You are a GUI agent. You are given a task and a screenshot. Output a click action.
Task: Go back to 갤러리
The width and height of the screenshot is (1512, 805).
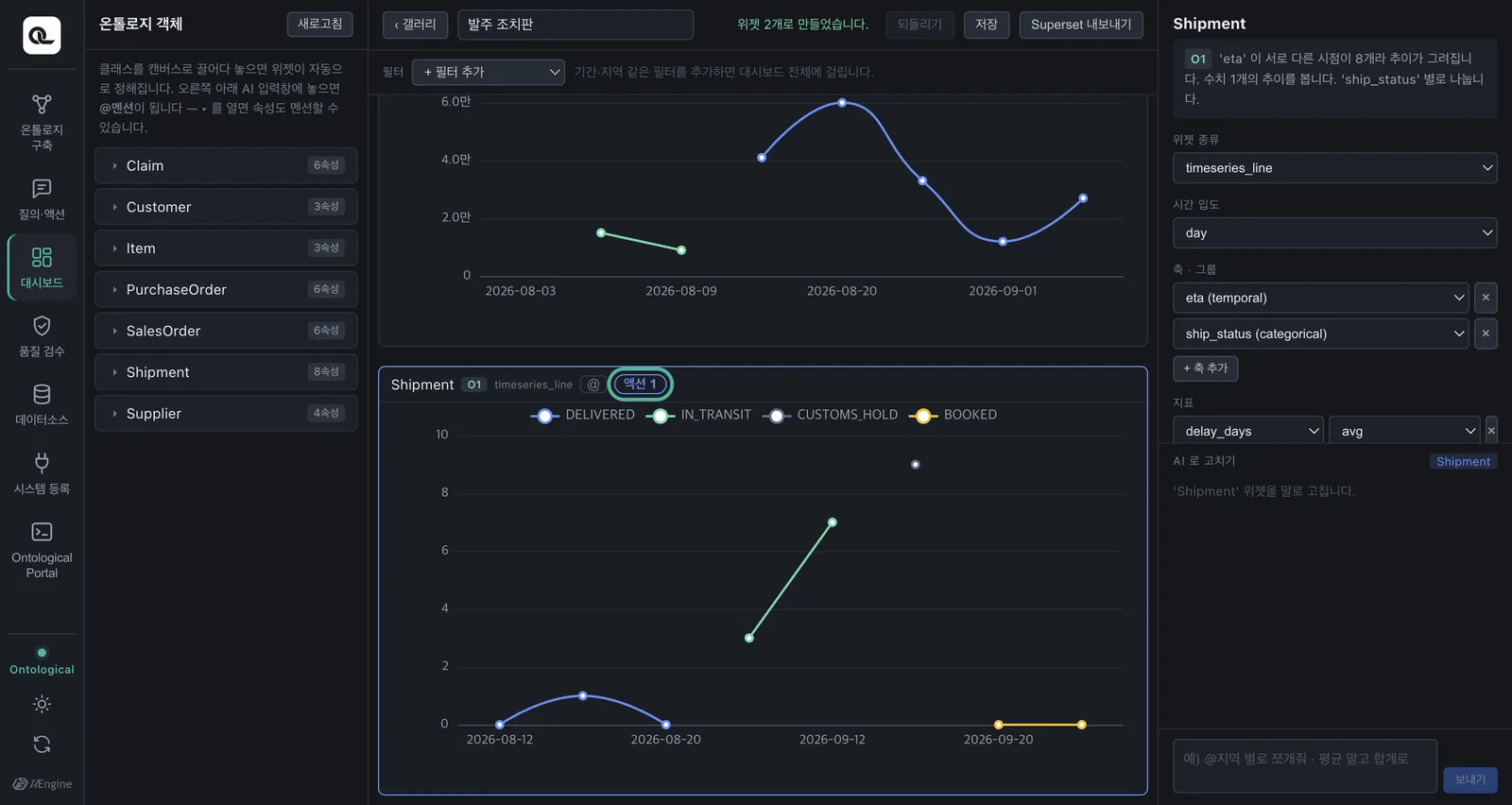click(x=415, y=25)
